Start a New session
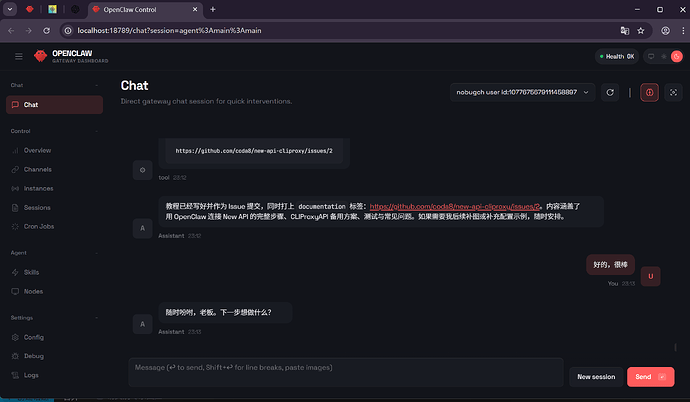Viewport: 690px width, 402px height. pyautogui.click(x=596, y=377)
